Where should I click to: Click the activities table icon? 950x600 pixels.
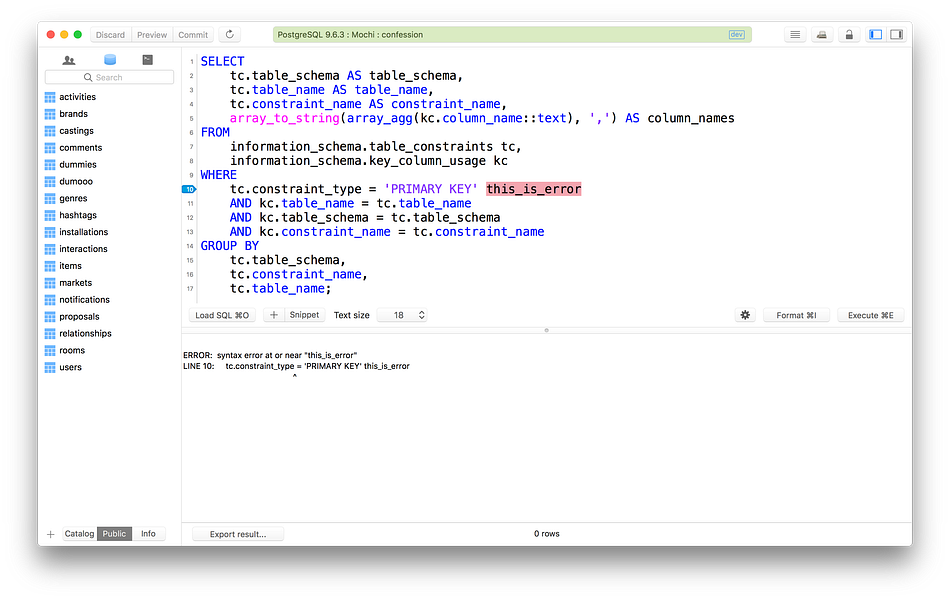click(50, 97)
